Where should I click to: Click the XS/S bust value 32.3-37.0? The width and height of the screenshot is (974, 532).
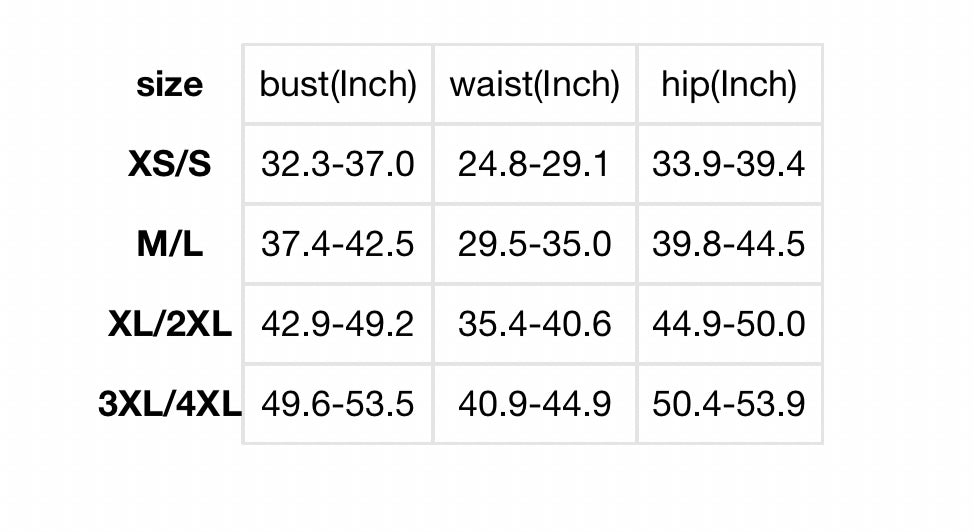coord(338,164)
